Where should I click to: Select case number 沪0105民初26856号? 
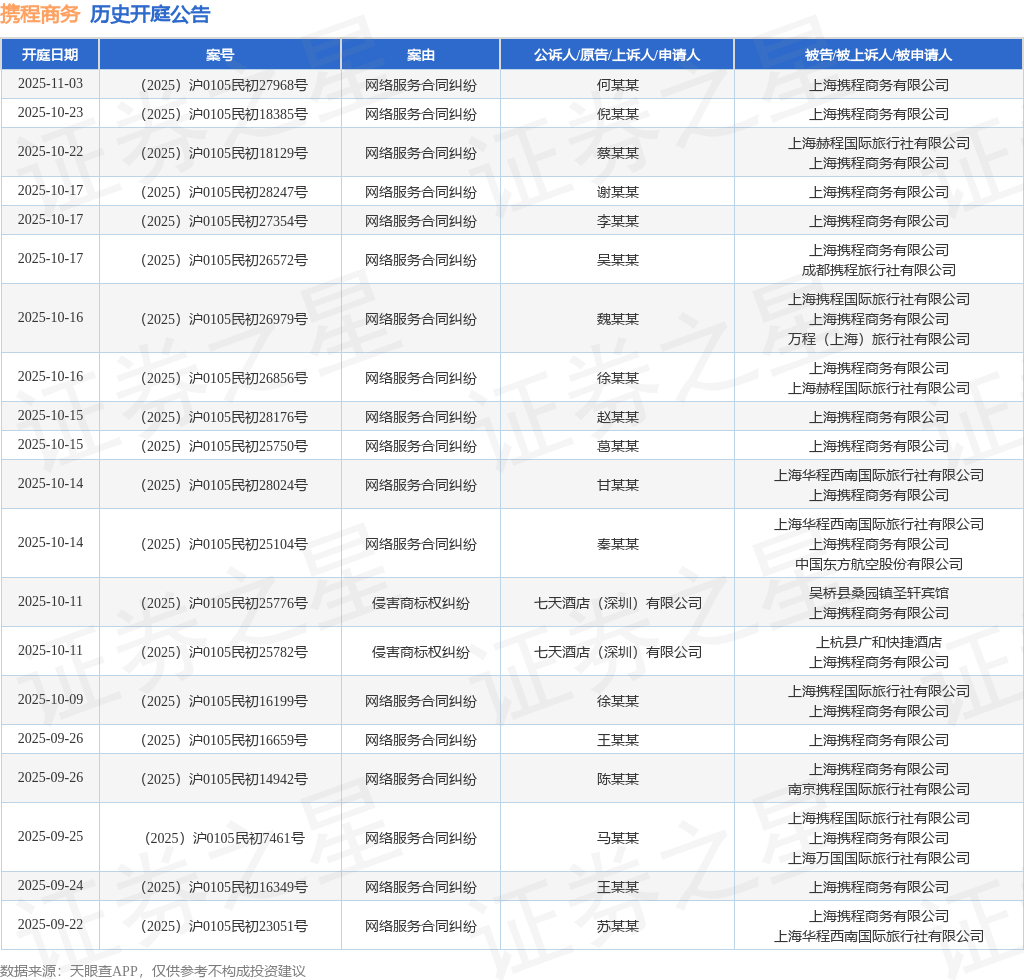pyautogui.click(x=224, y=378)
